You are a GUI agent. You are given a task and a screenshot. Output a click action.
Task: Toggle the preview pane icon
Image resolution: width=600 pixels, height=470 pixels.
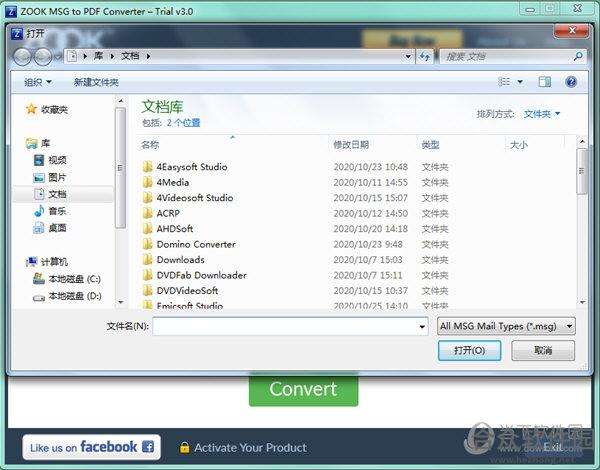point(545,82)
